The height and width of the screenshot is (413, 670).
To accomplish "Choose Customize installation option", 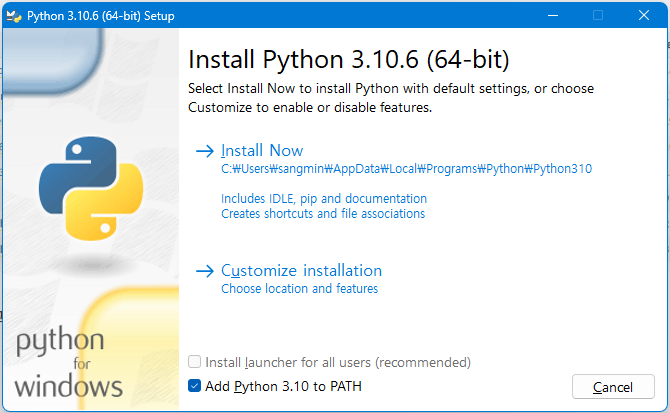I will point(301,271).
